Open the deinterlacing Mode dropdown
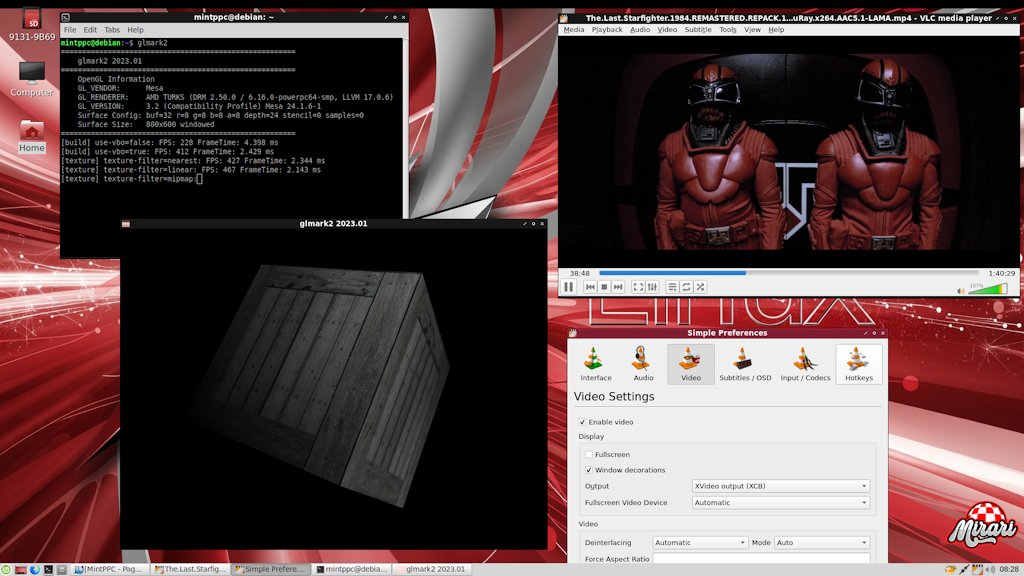 pyautogui.click(x=822, y=543)
